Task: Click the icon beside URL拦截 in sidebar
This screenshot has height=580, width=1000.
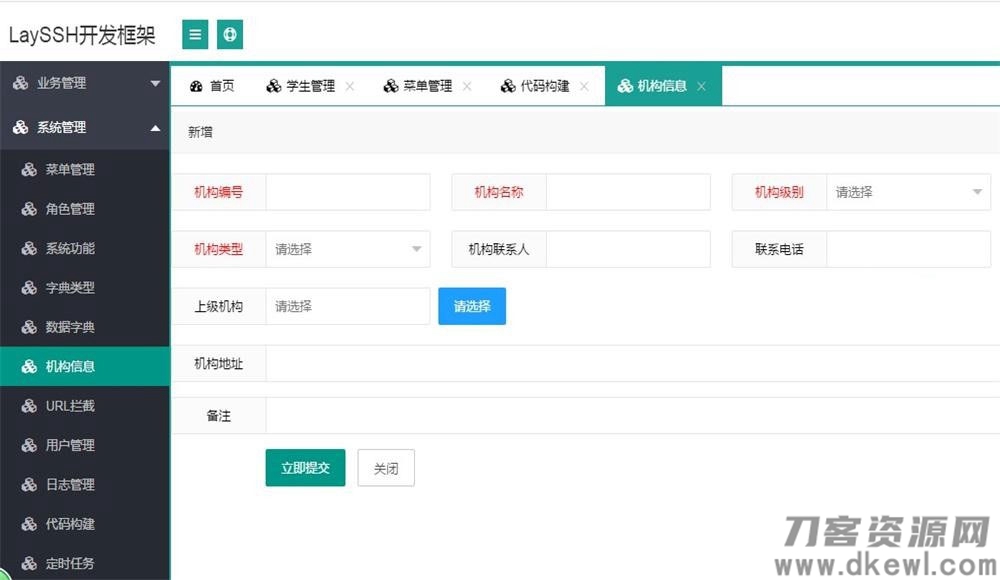Action: coord(28,405)
